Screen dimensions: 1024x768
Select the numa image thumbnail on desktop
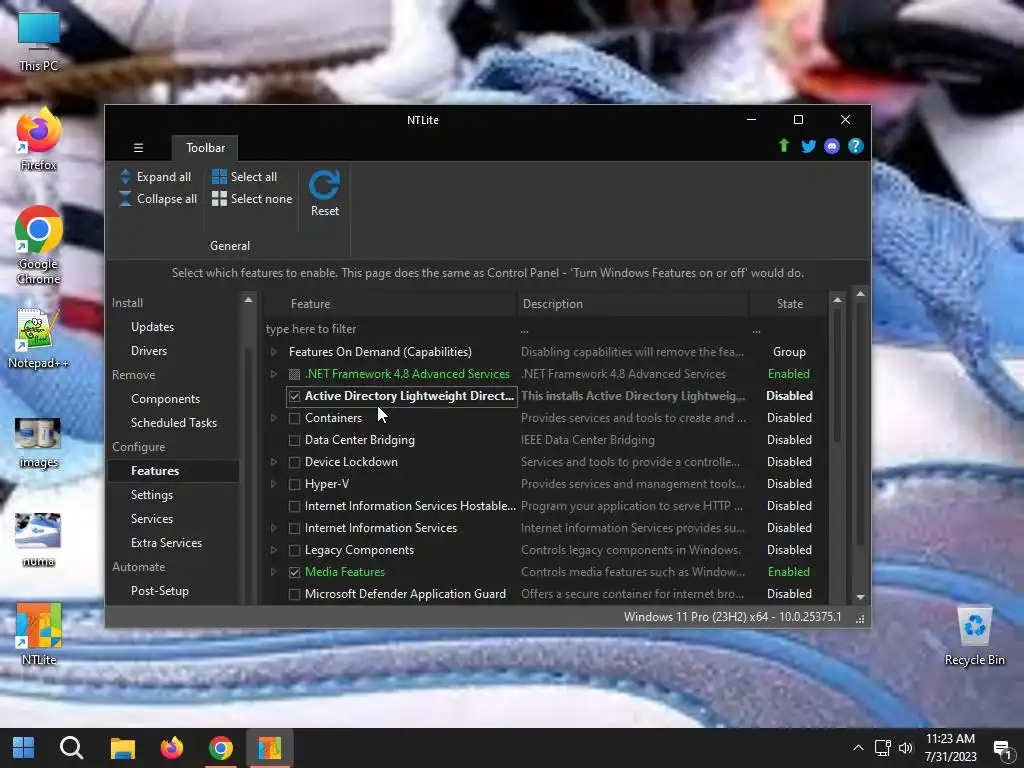click(x=38, y=540)
